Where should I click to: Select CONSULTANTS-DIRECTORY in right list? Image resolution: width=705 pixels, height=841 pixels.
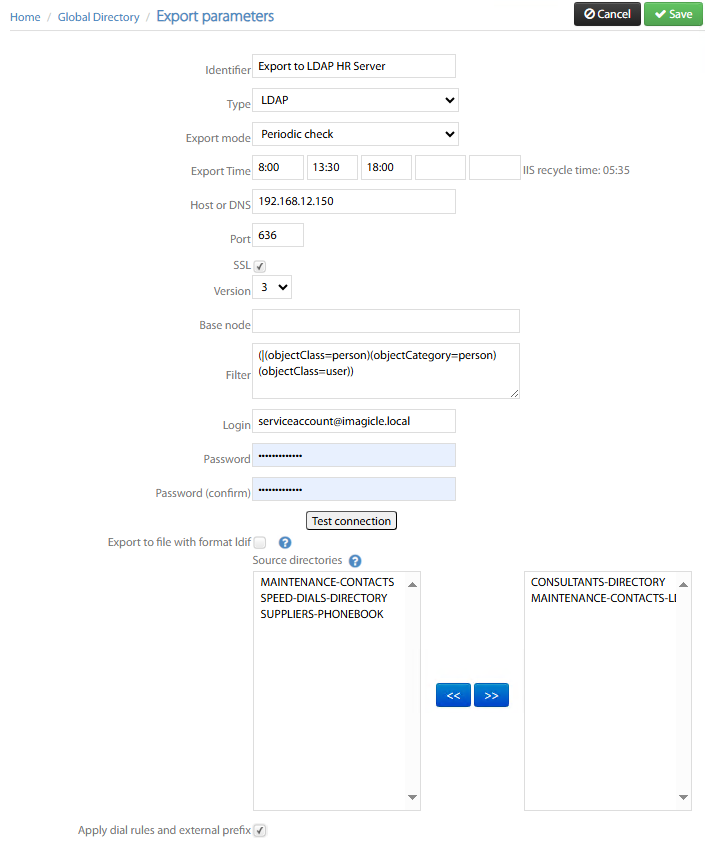tap(597, 582)
